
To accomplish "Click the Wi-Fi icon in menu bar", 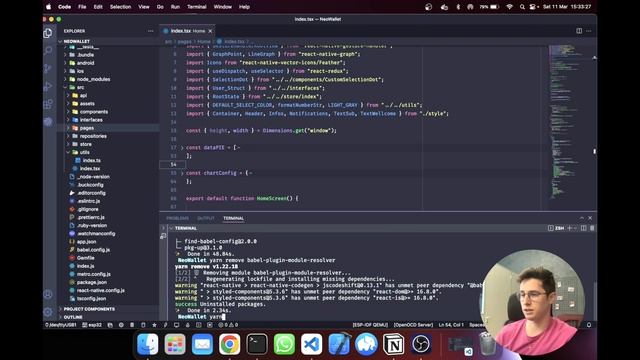I will 509,7.
